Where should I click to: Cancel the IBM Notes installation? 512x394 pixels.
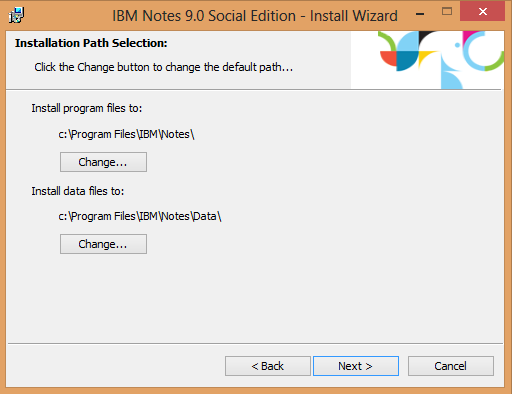pos(451,366)
